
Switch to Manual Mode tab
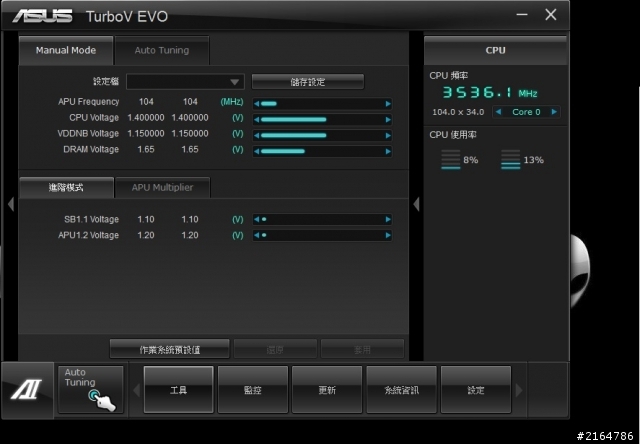pos(66,50)
